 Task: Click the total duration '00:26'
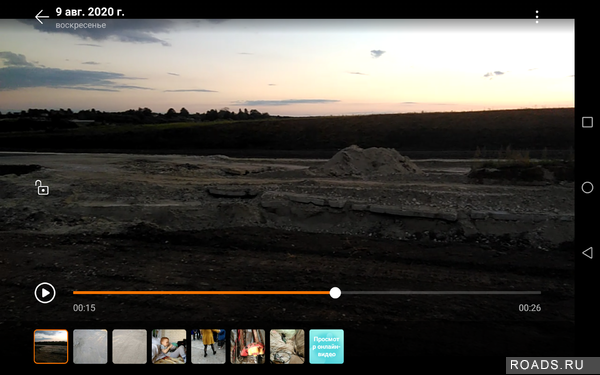click(530, 308)
